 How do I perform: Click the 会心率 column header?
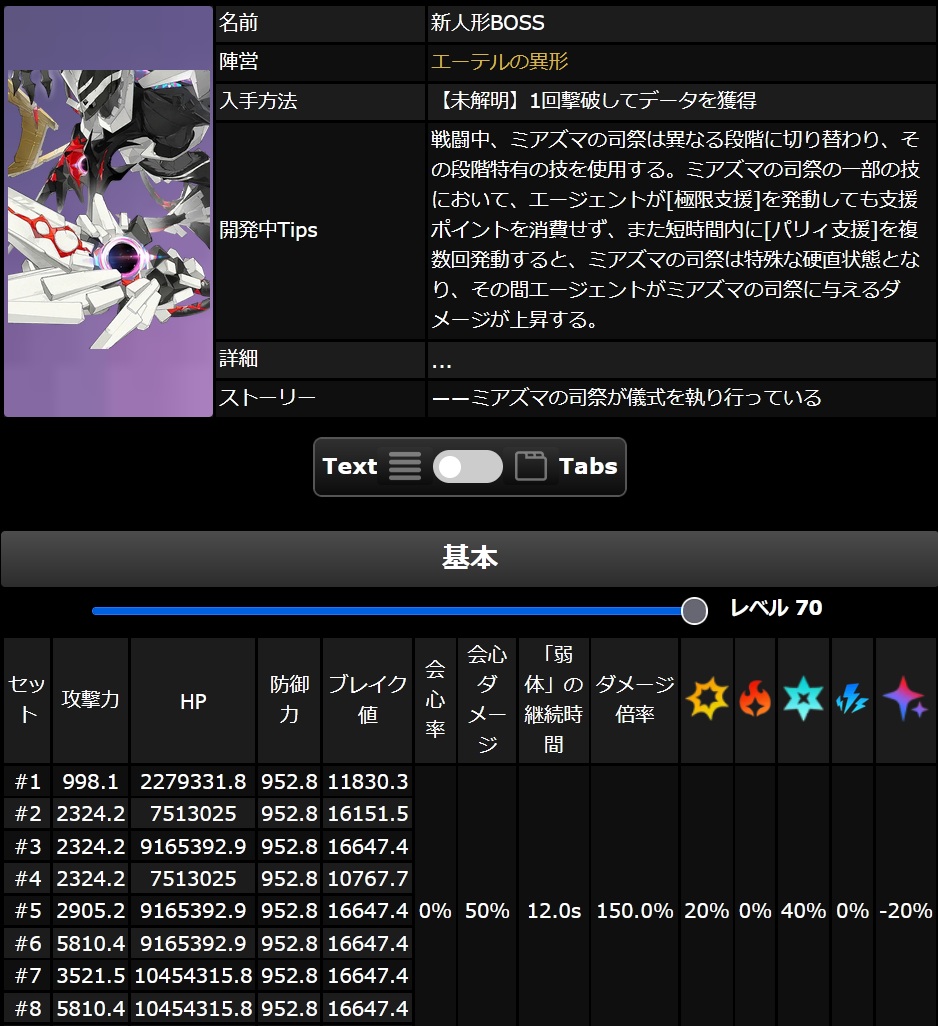click(x=435, y=700)
